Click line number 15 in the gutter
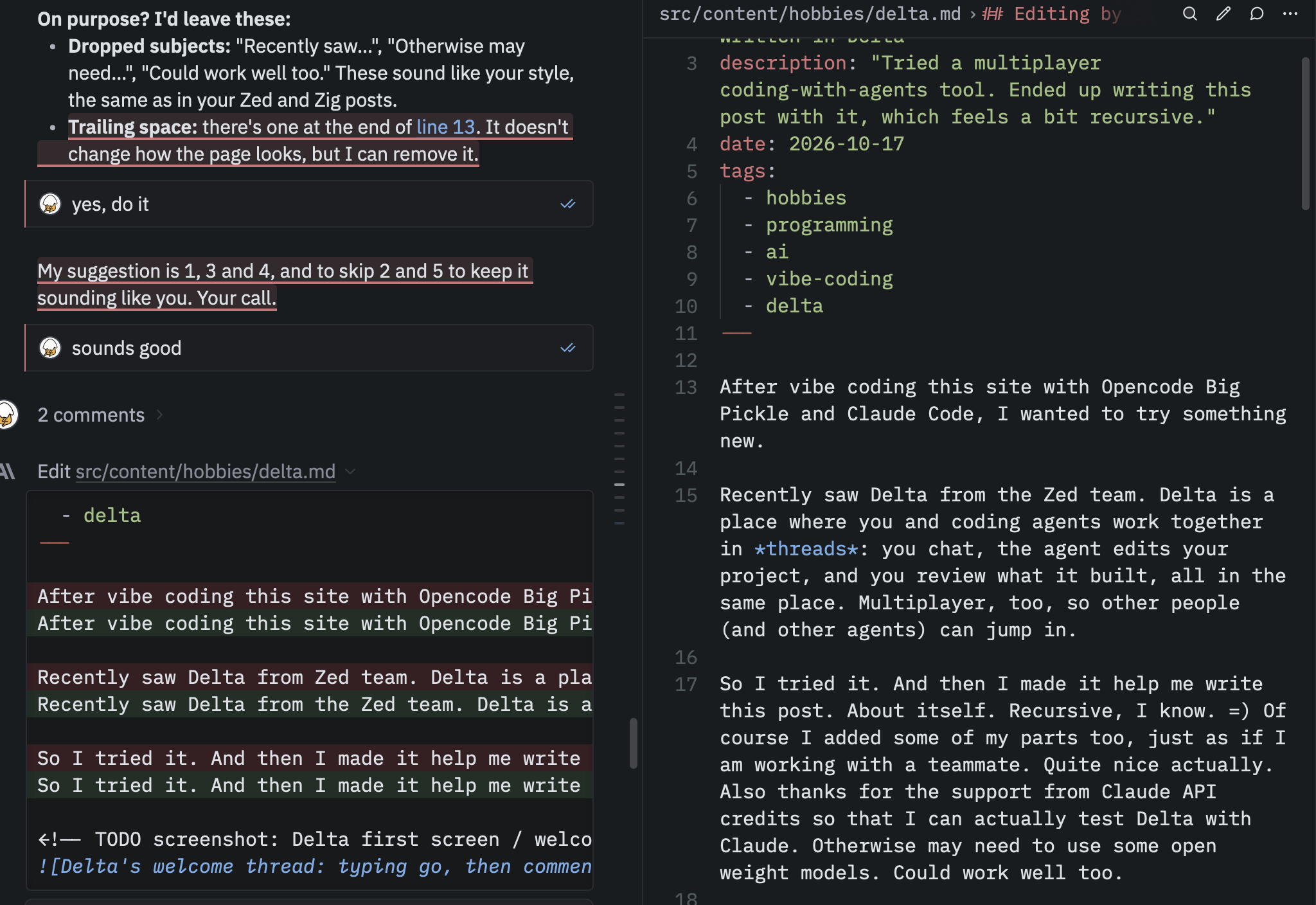This screenshot has height=905, width=1316. (686, 496)
